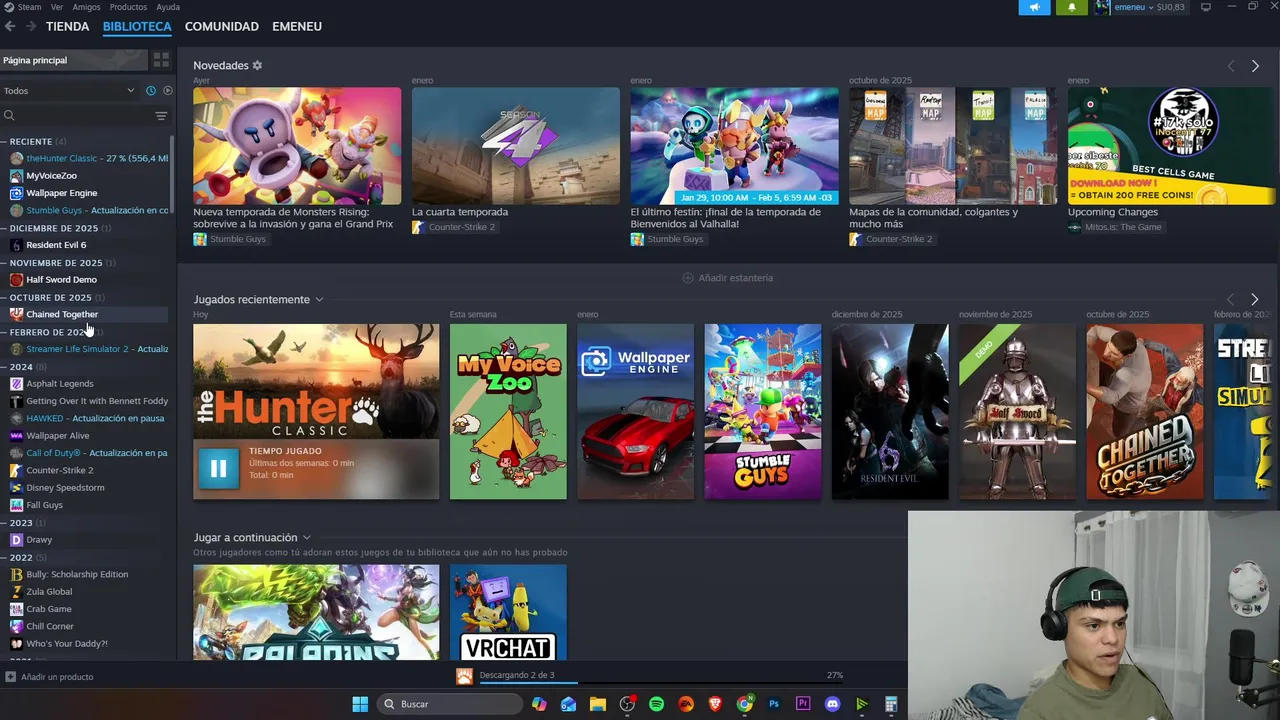Image resolution: width=1280 pixels, height=720 pixels.
Task: Click Página principal button
Action: click(x=74, y=60)
